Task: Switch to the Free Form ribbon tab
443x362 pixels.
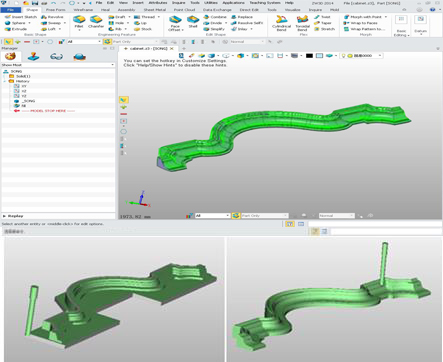Action: coord(56,10)
